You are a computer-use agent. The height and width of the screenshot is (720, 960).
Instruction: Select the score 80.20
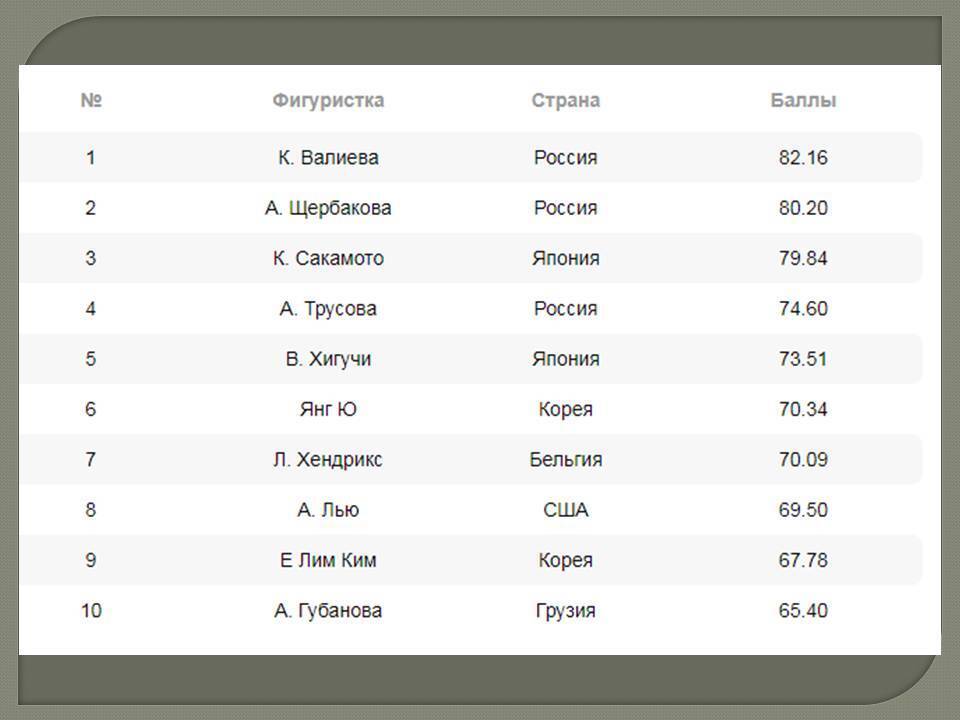(803, 208)
